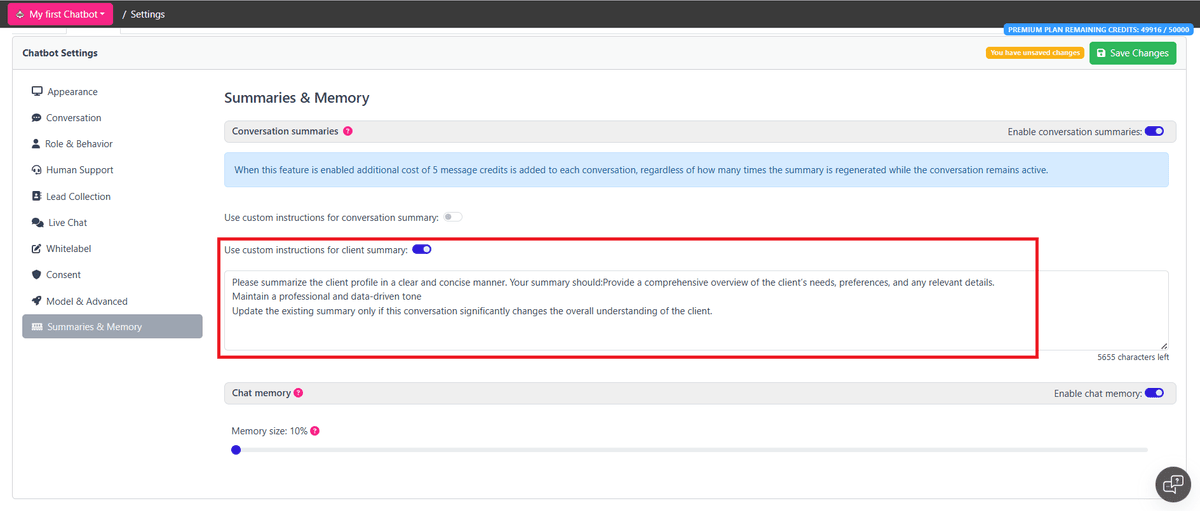
Task: Disable the chat memory toggle
Action: 1154,393
